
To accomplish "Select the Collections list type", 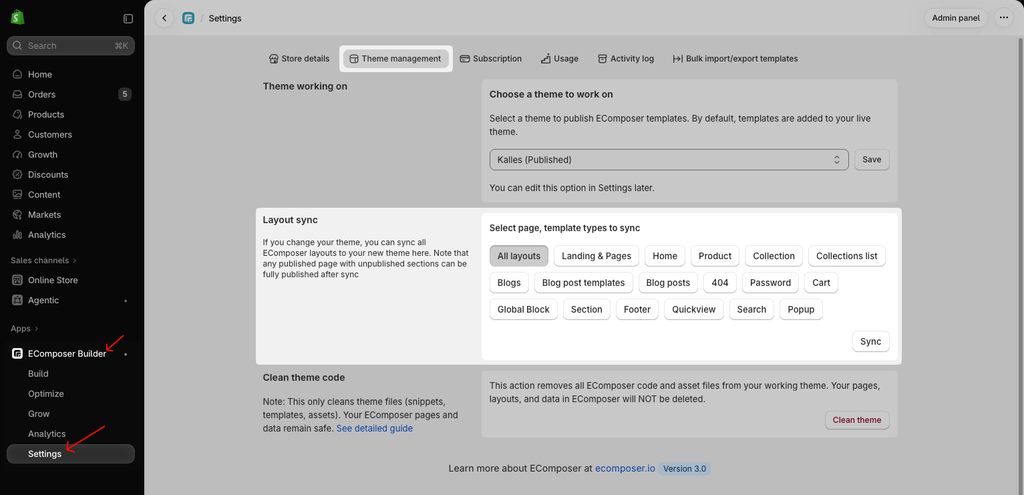I will [x=846, y=256].
